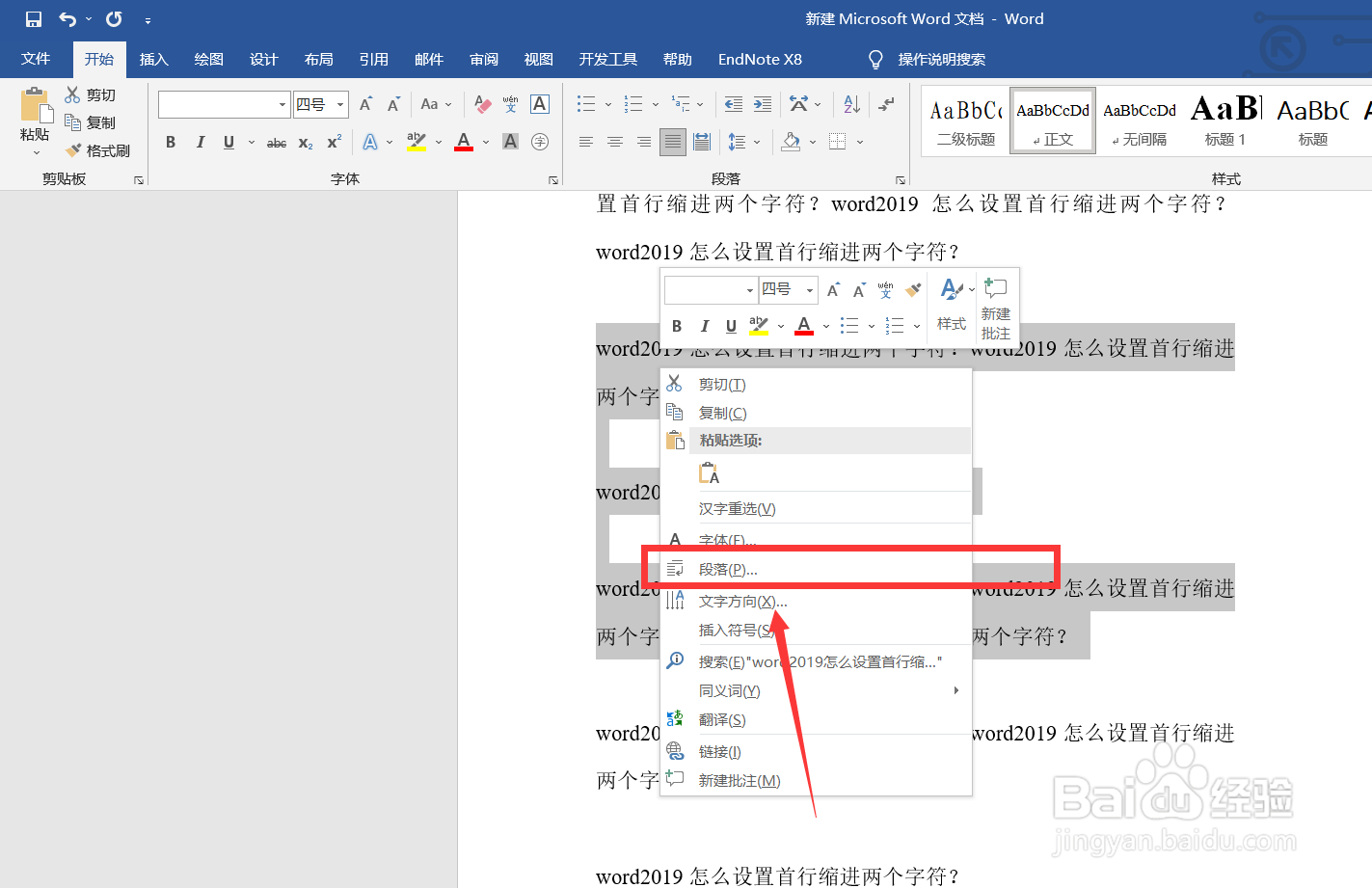Apply red font color in ribbon
Screen dimensions: 1372x888
point(464,143)
